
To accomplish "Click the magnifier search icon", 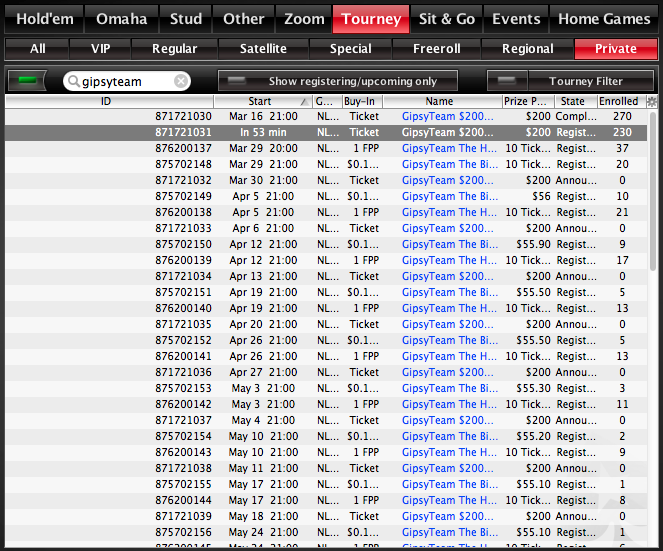I will (74, 81).
